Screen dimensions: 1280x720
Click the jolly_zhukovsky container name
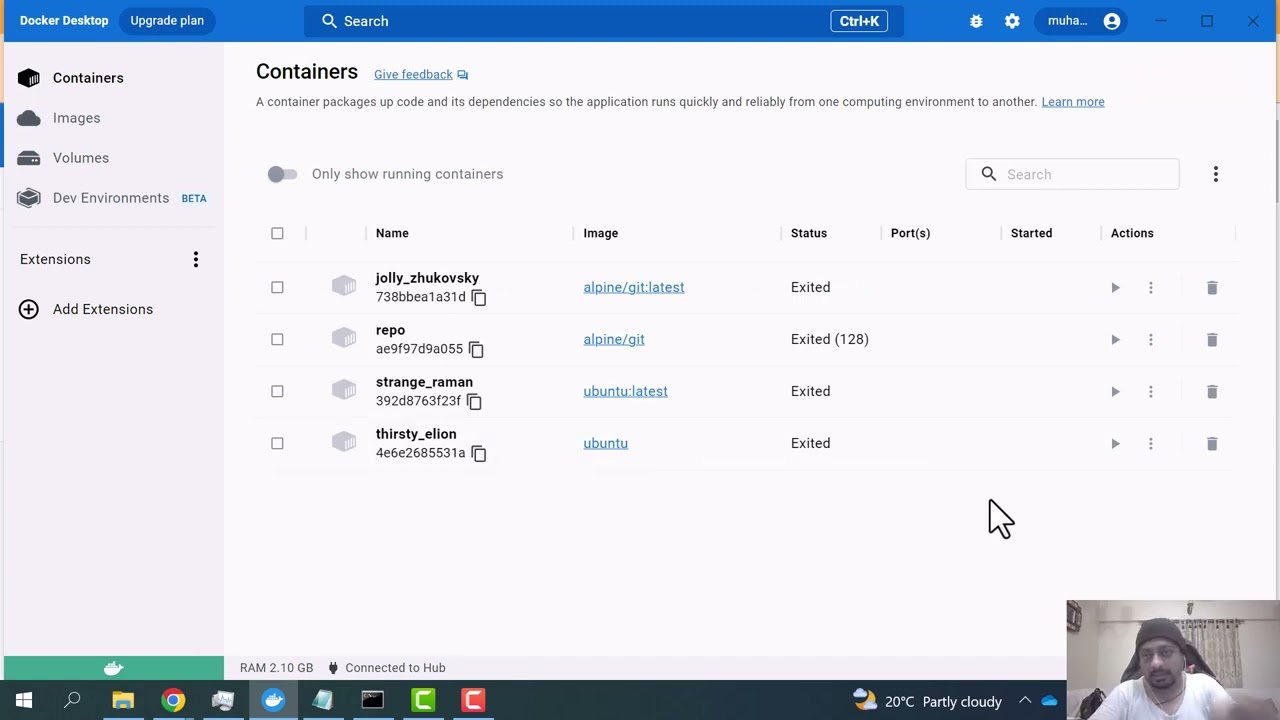427,278
